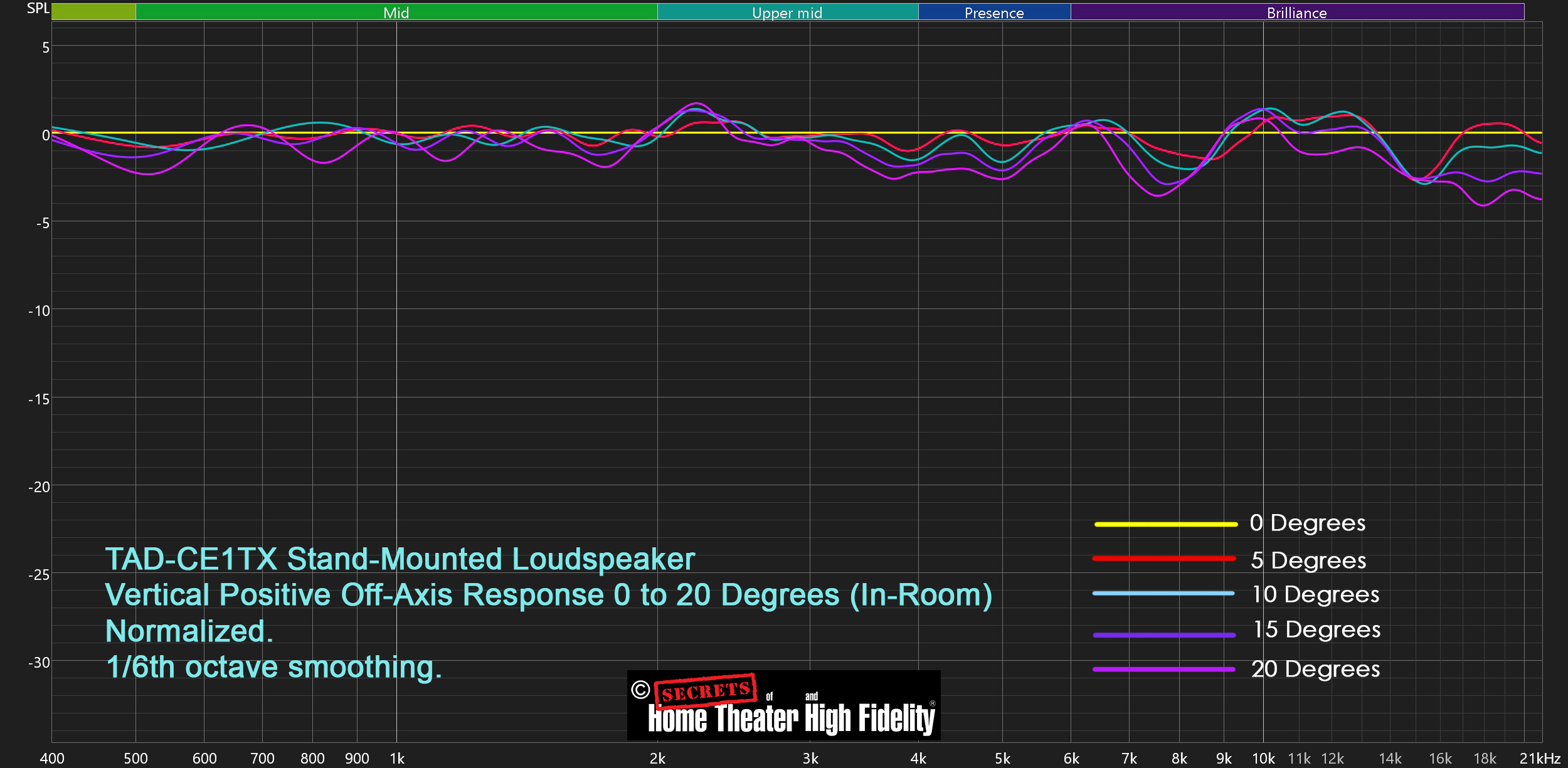The width and height of the screenshot is (1568, 768).
Task: Click the '8k' frequency axis label
Action: click(x=1179, y=759)
